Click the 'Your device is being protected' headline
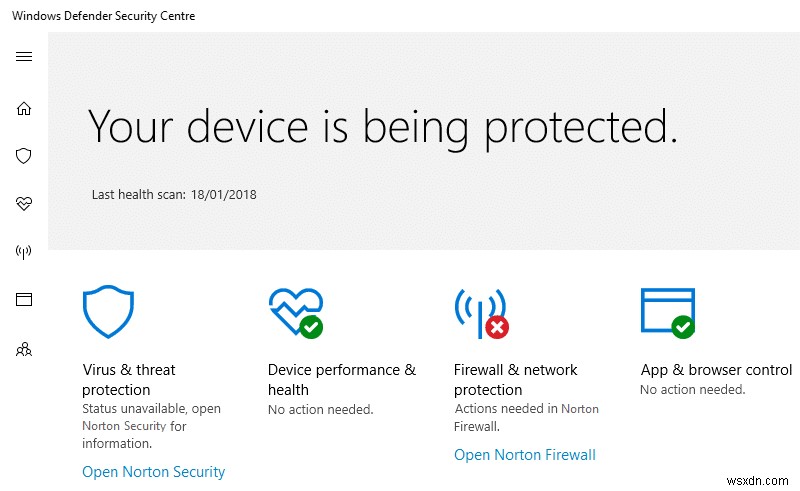This screenshot has height=491, width=800. click(383, 127)
